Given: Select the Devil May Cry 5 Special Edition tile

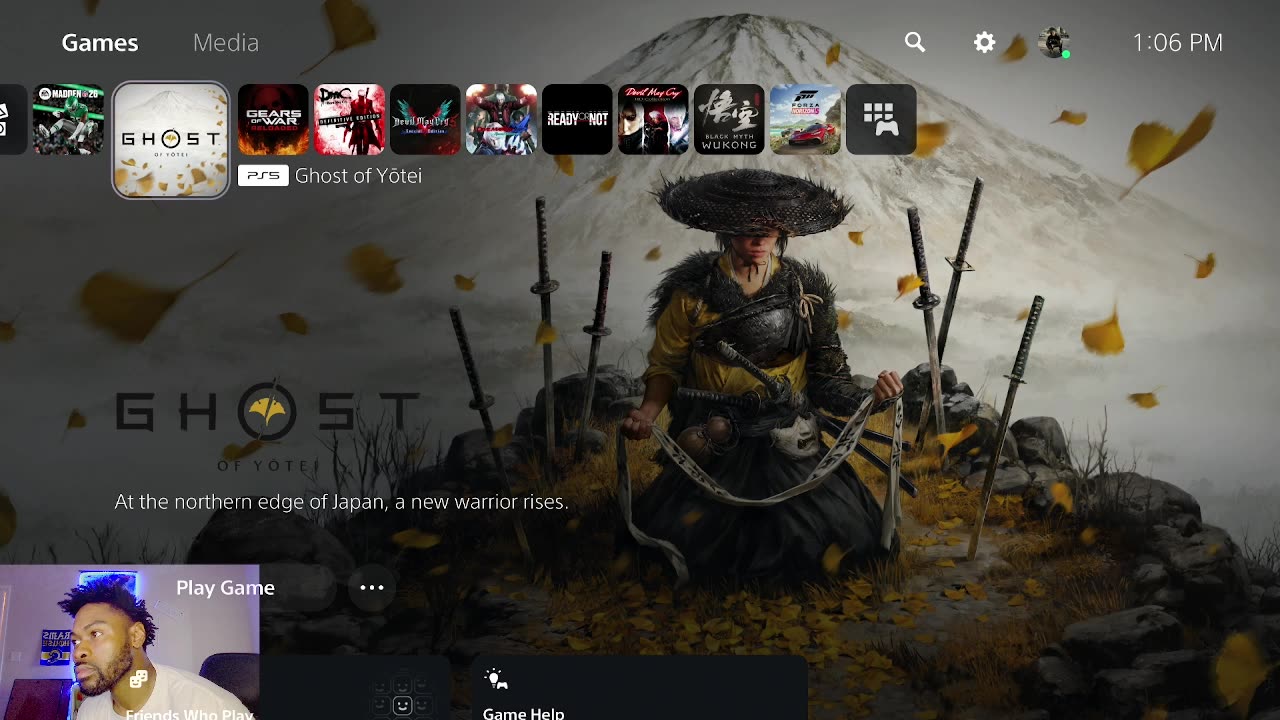Looking at the screenshot, I should (x=426, y=120).
